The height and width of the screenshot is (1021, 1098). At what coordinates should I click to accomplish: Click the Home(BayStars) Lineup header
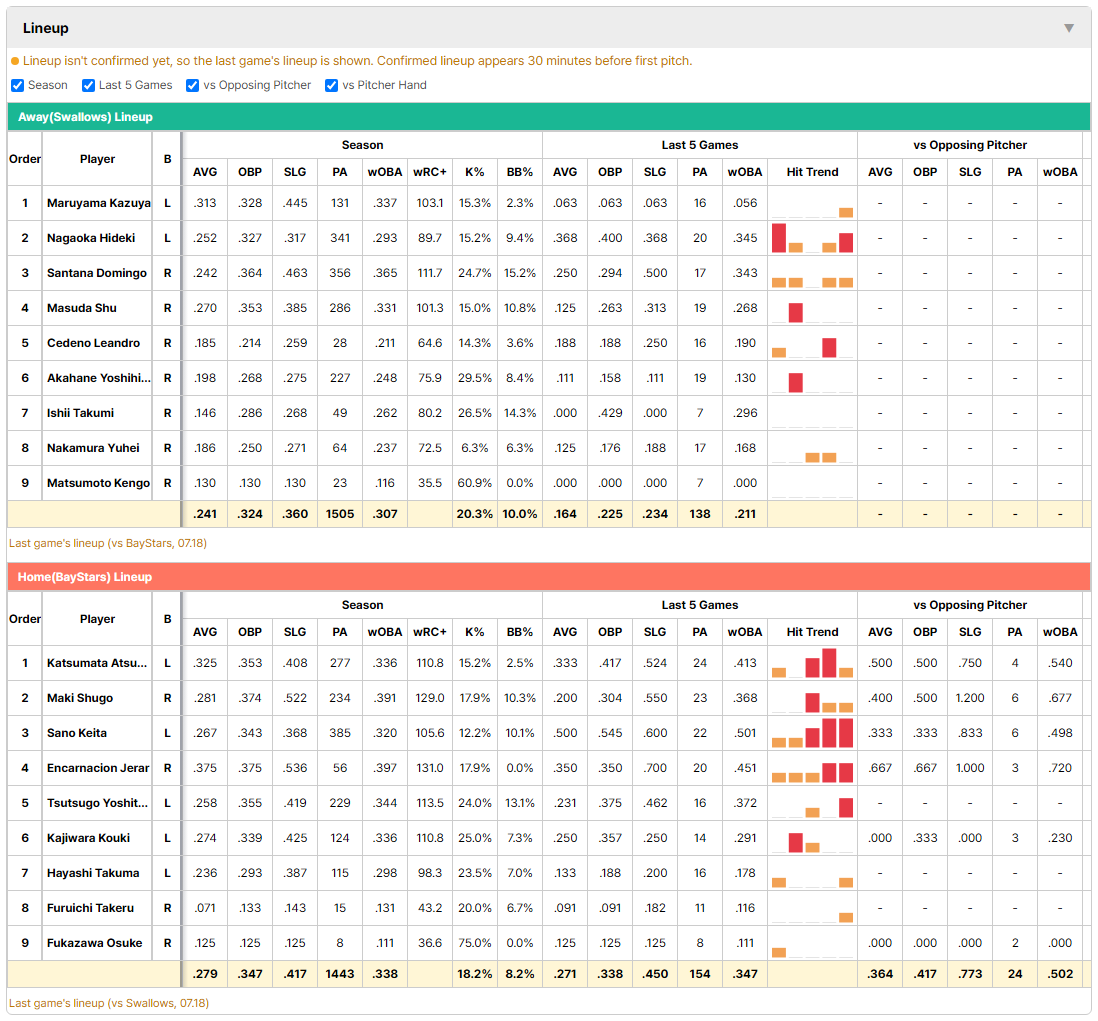[549, 577]
